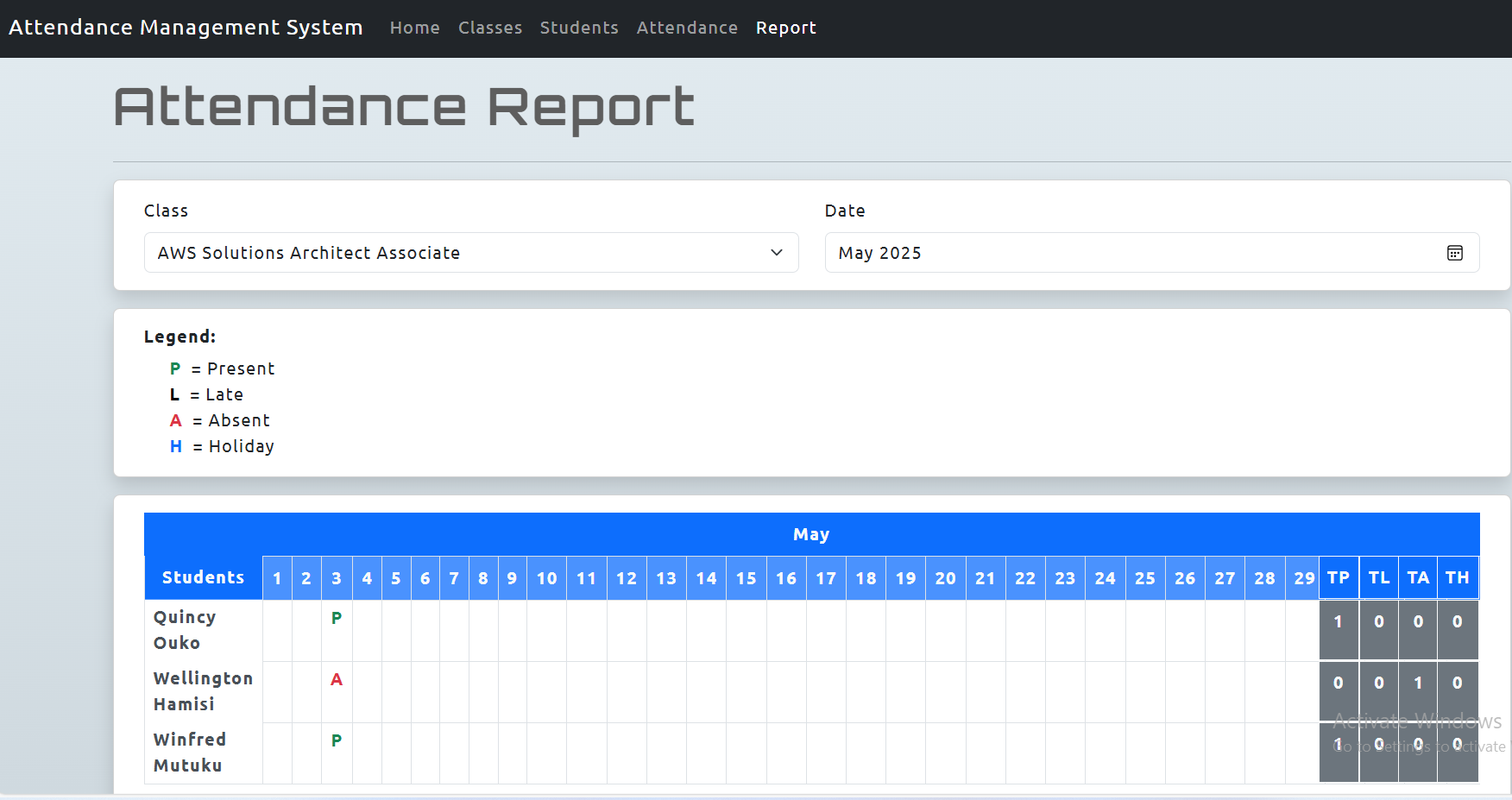
Task: Open the Attendance nav link
Action: pos(687,28)
